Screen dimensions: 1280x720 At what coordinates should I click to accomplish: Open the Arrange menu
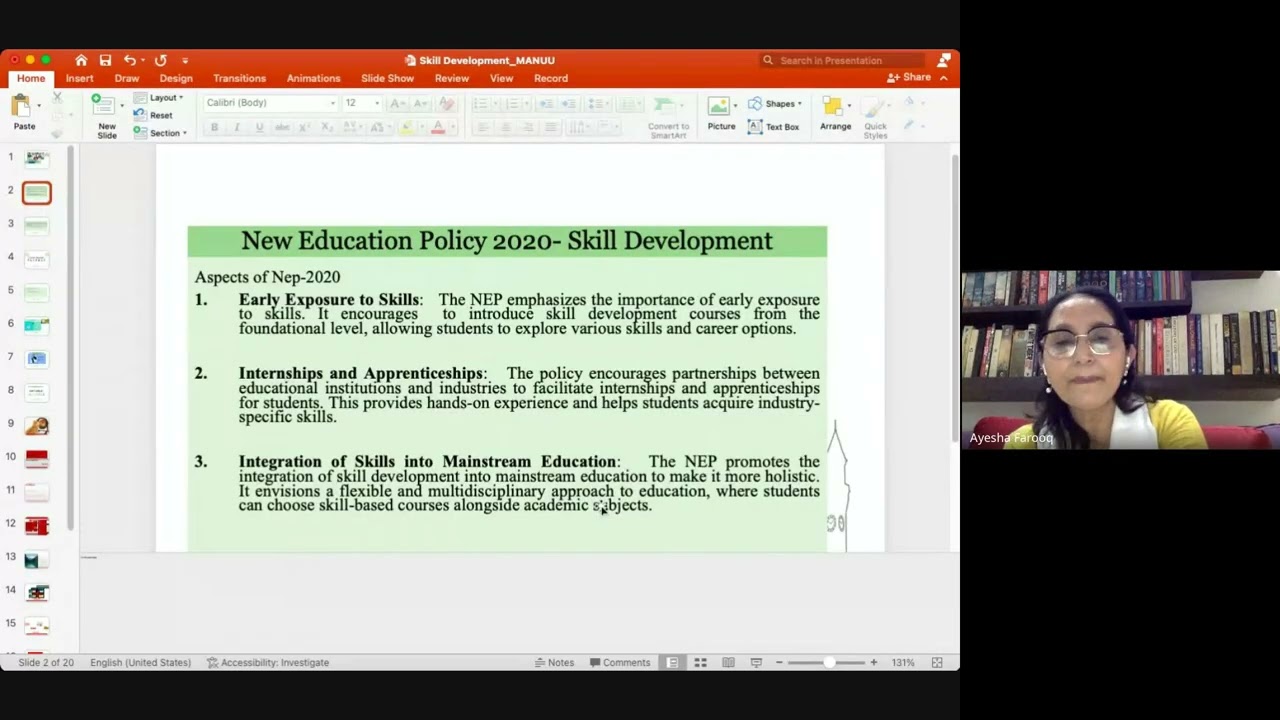pos(835,113)
